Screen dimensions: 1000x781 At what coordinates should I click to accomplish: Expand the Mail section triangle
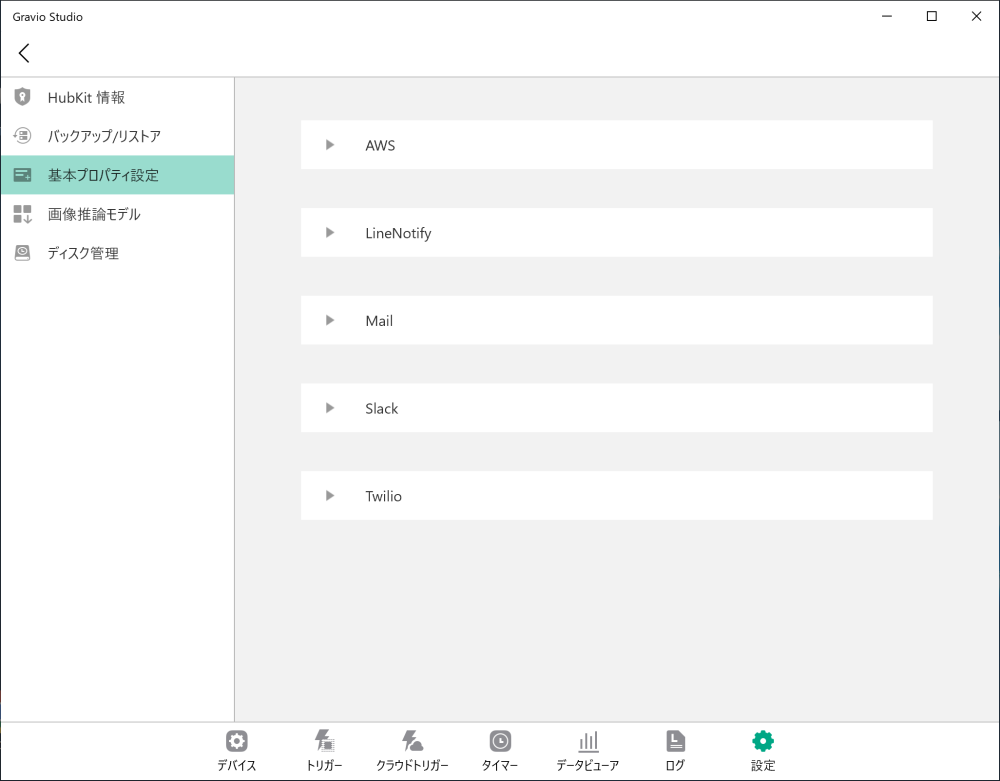click(x=330, y=320)
